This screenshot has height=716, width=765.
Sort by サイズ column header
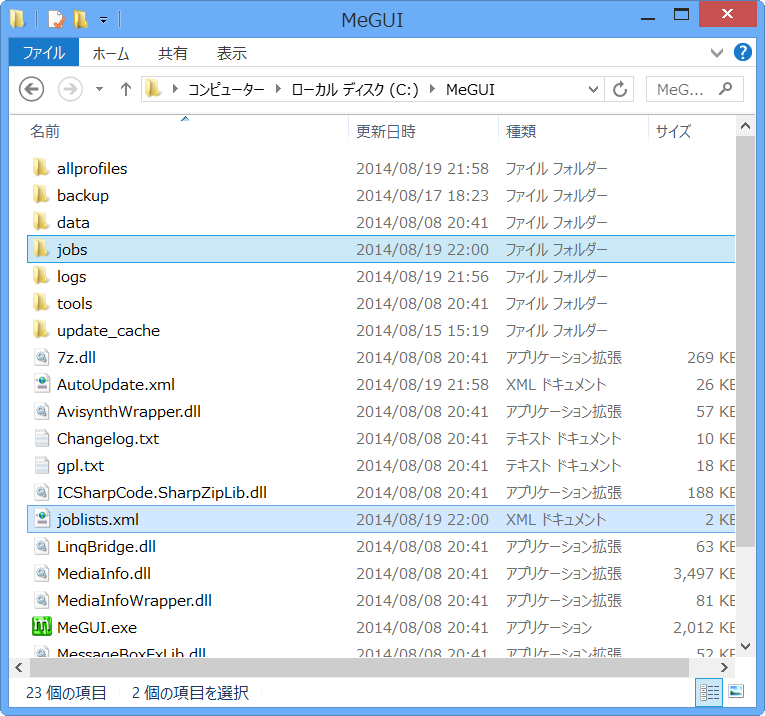coord(673,131)
